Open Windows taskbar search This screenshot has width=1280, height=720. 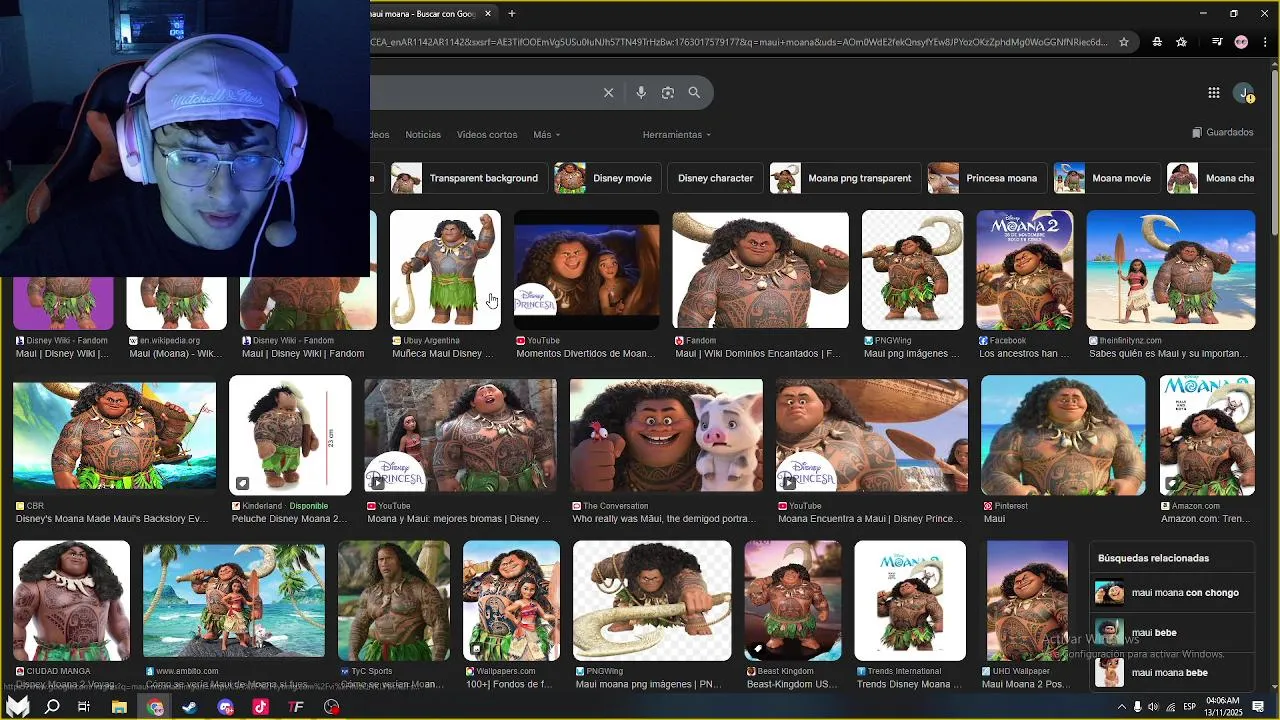click(52, 707)
